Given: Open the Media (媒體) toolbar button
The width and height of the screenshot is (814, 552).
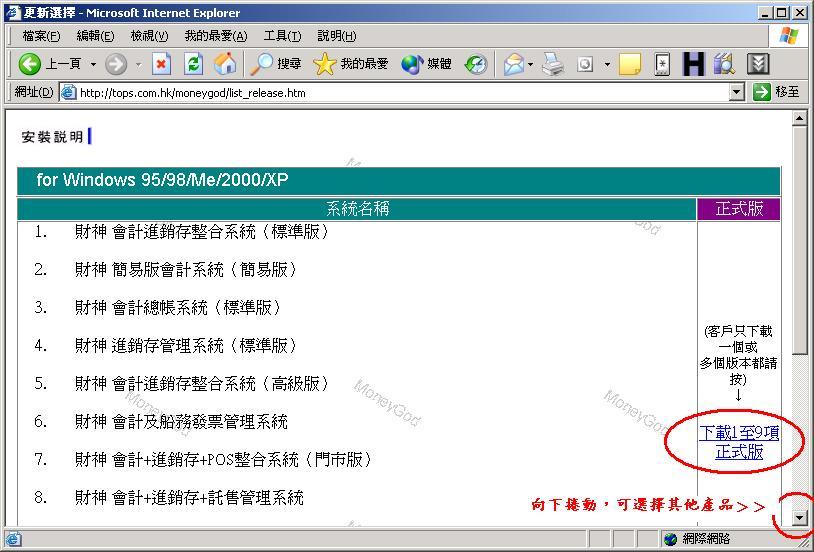Looking at the screenshot, I should click(426, 64).
